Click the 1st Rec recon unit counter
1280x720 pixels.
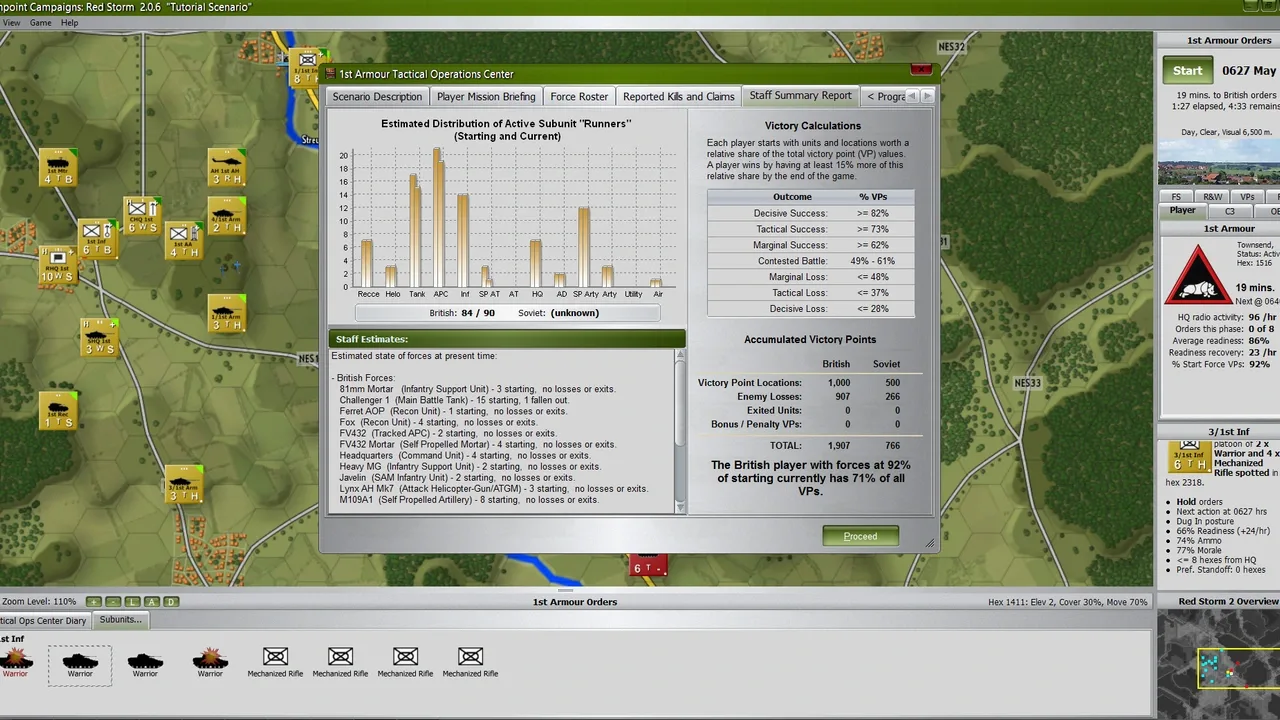pos(58,410)
